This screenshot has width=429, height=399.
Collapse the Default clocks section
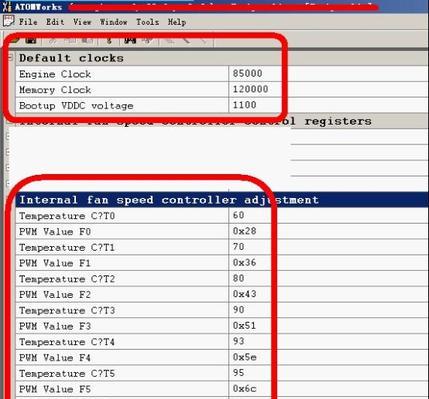click(x=10, y=57)
